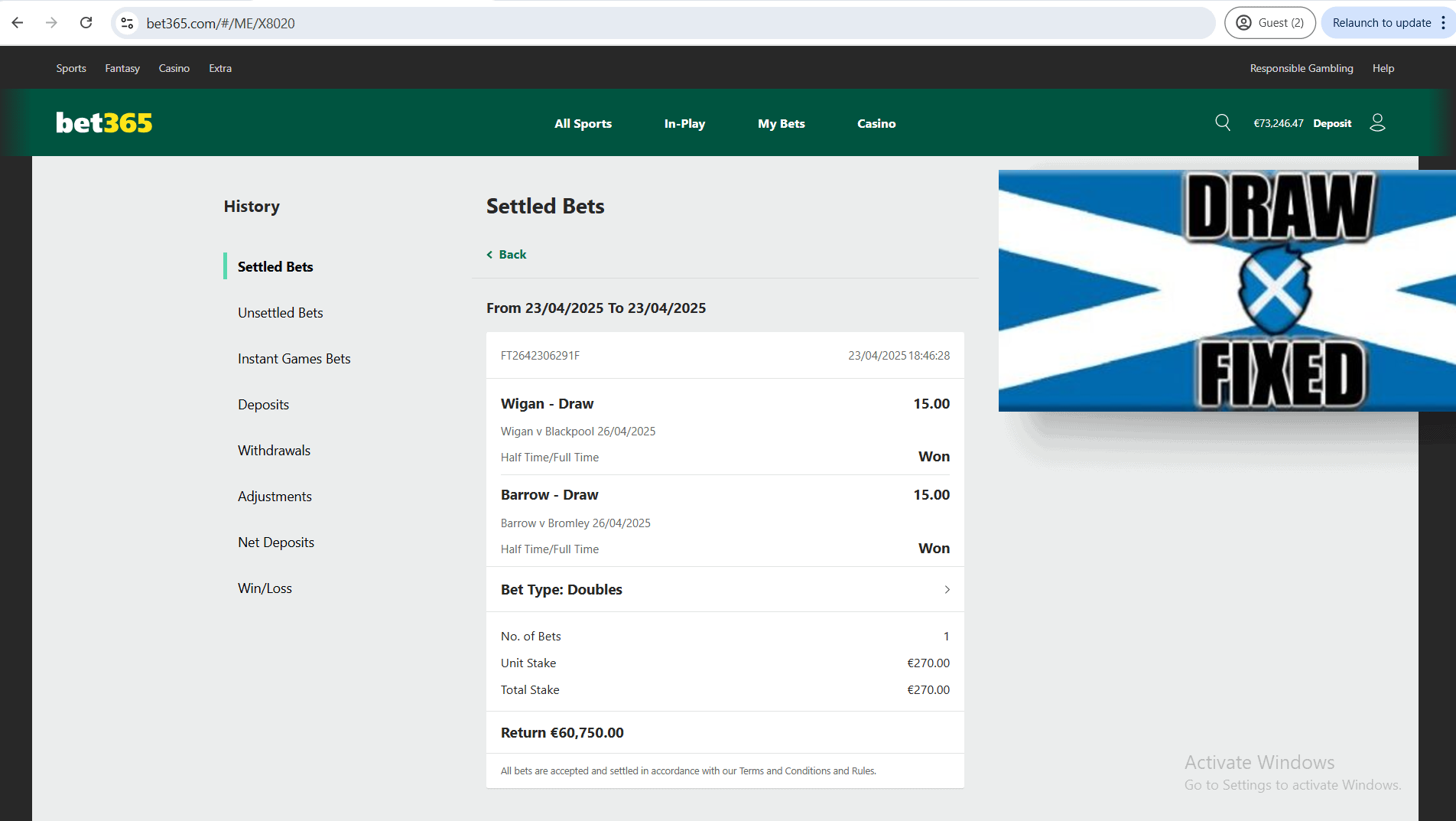Viewport: 1456px width, 821px height.
Task: Open Net Deposits history
Action: [x=276, y=542]
